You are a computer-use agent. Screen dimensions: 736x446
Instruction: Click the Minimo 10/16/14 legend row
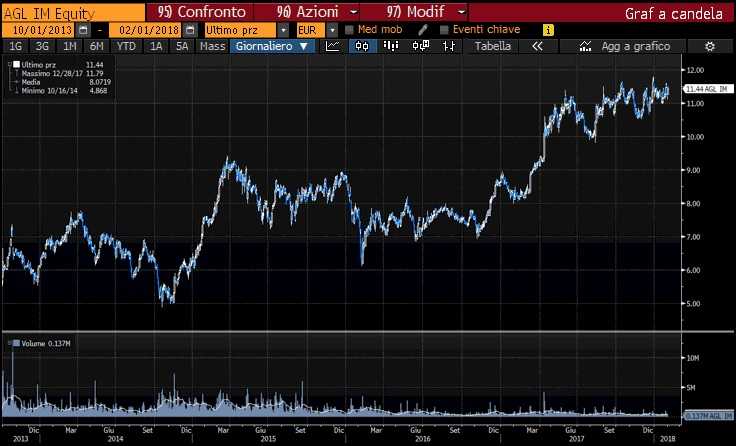64,91
